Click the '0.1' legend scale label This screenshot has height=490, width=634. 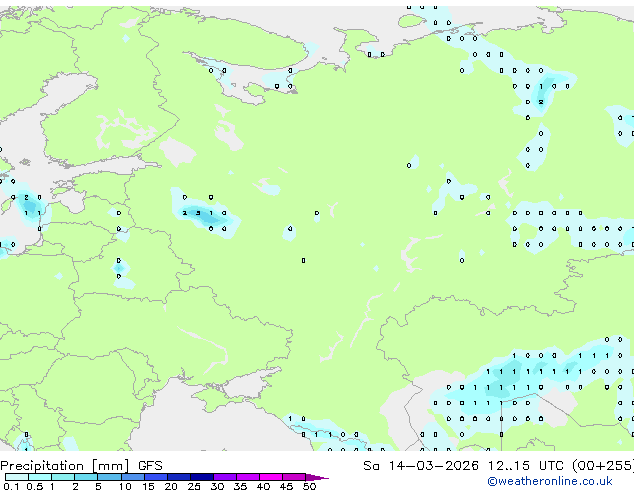click(x=11, y=486)
